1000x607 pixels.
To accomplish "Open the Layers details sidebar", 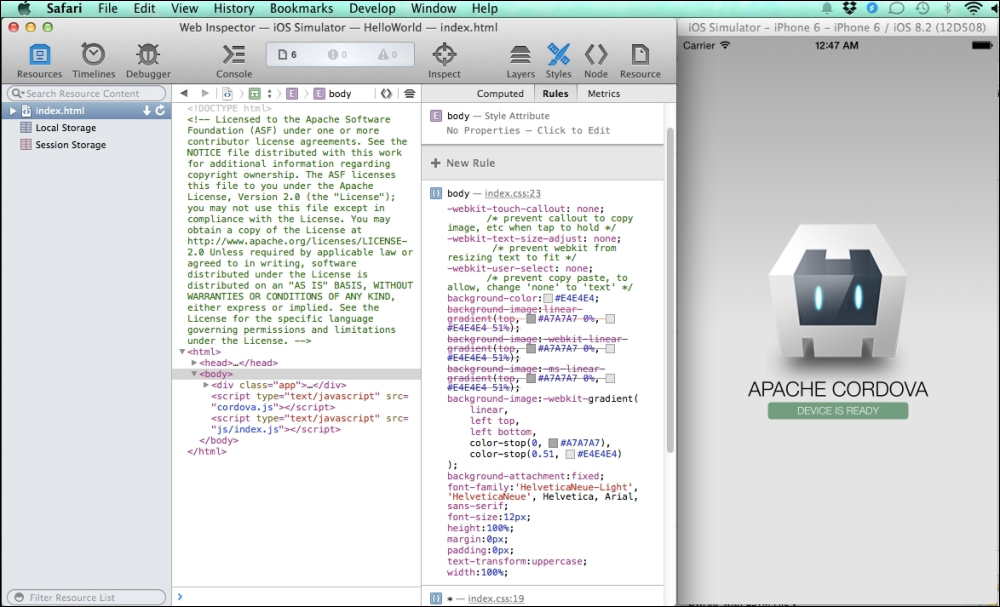I will (520, 61).
